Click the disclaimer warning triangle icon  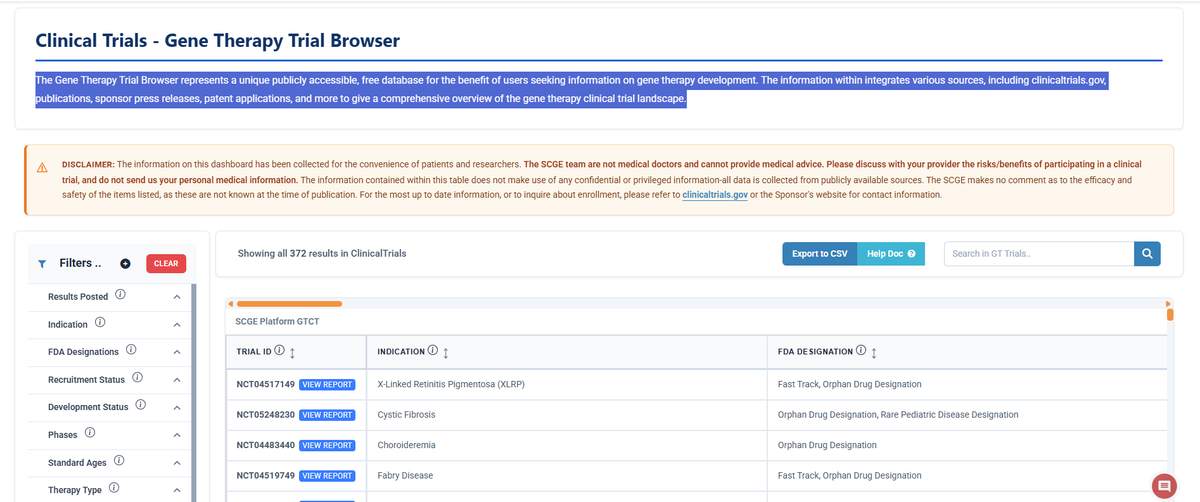click(42, 167)
